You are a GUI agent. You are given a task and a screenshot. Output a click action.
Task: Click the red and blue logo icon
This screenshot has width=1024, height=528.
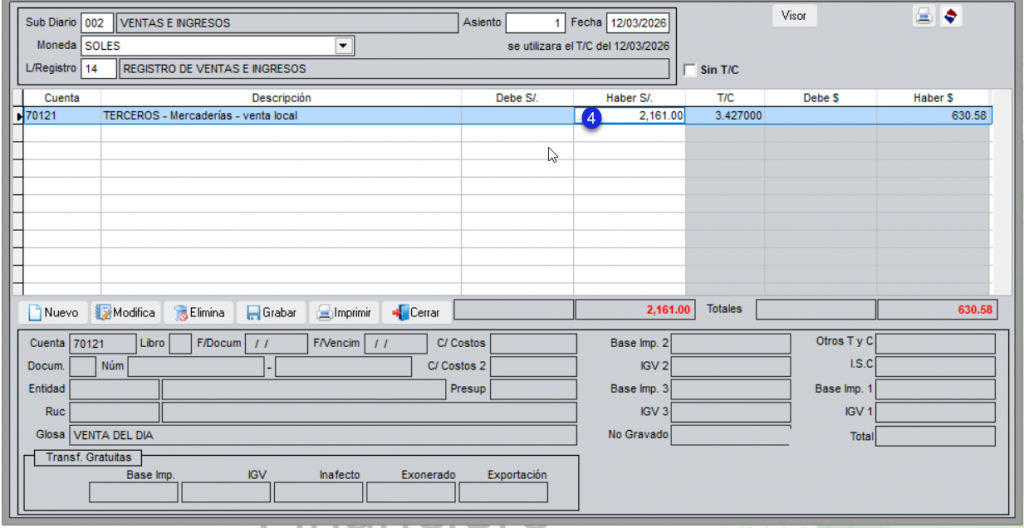(x=951, y=17)
